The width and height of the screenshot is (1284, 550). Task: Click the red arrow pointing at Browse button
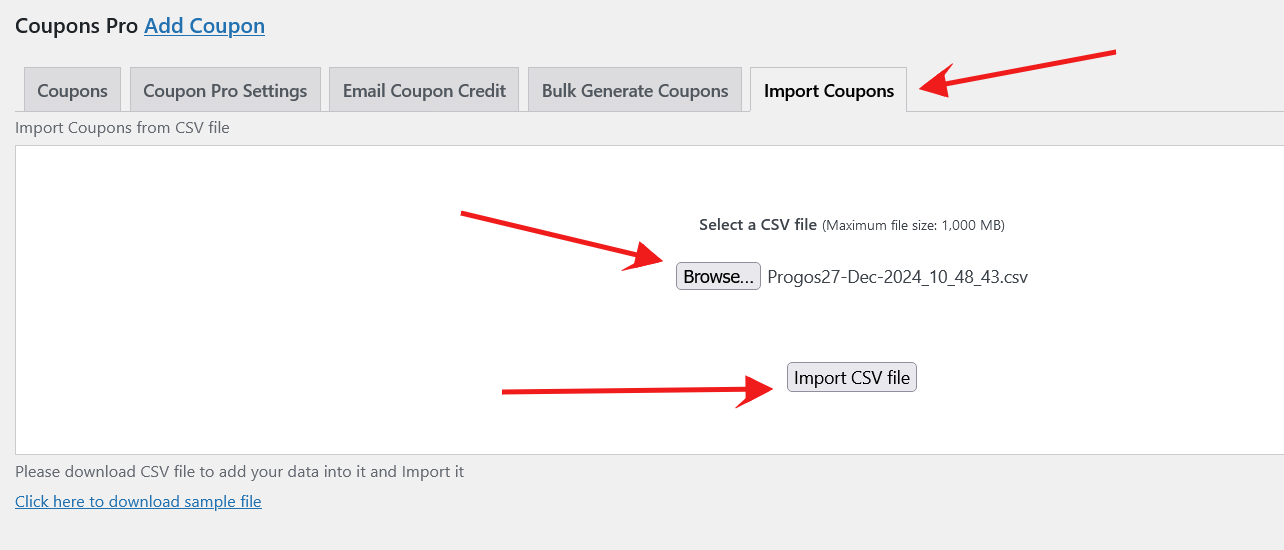[560, 241]
